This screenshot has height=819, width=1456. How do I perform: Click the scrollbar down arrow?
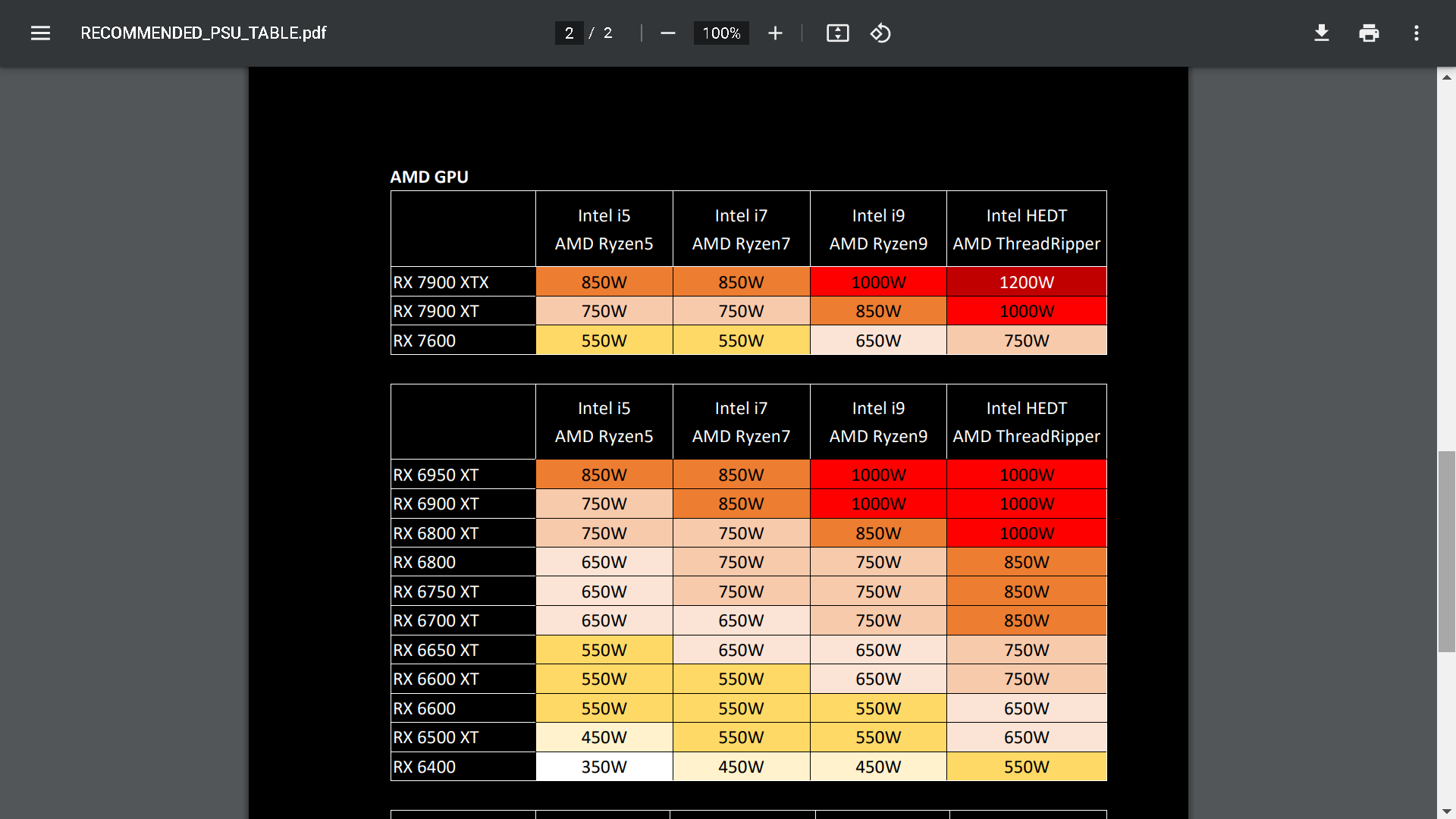[1446, 811]
